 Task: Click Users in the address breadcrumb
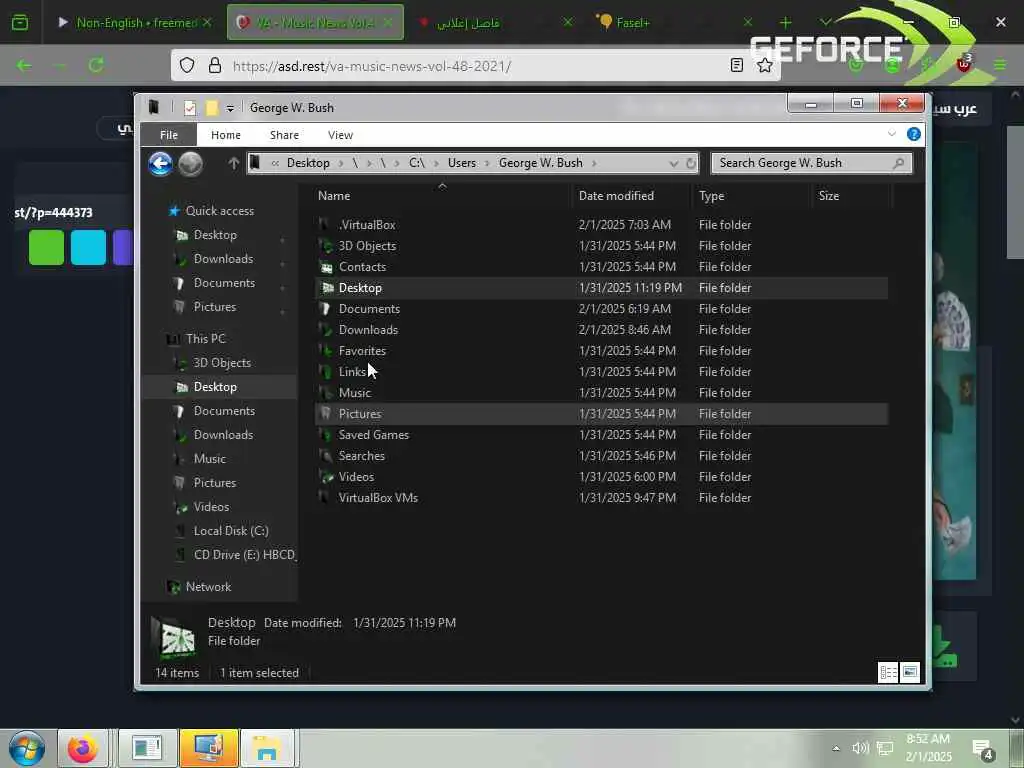(462, 163)
